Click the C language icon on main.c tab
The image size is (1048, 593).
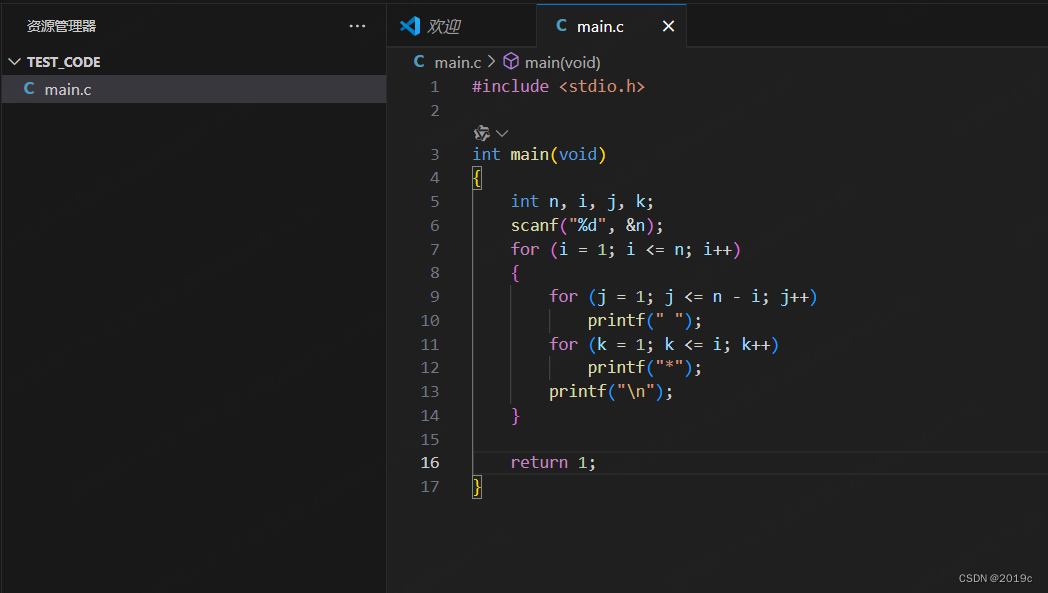tap(561, 27)
